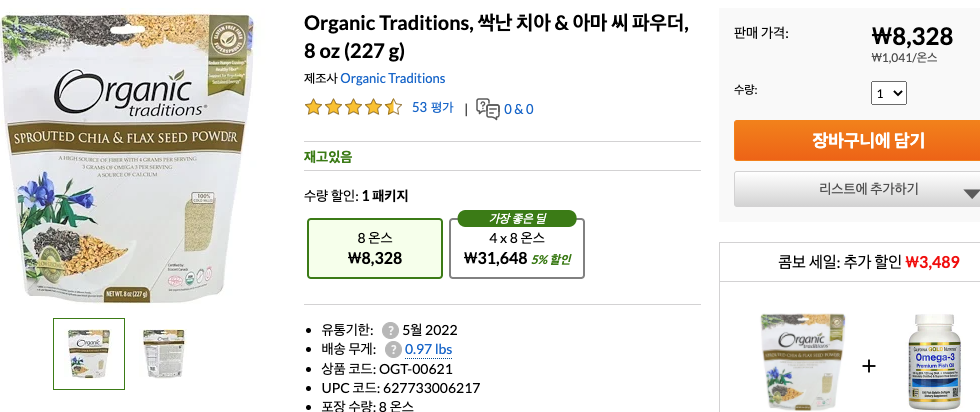Screen dimensions: 980x412
Task: Expand the 리스트에 추가하기 dropdown arrow
Action: click(970, 193)
